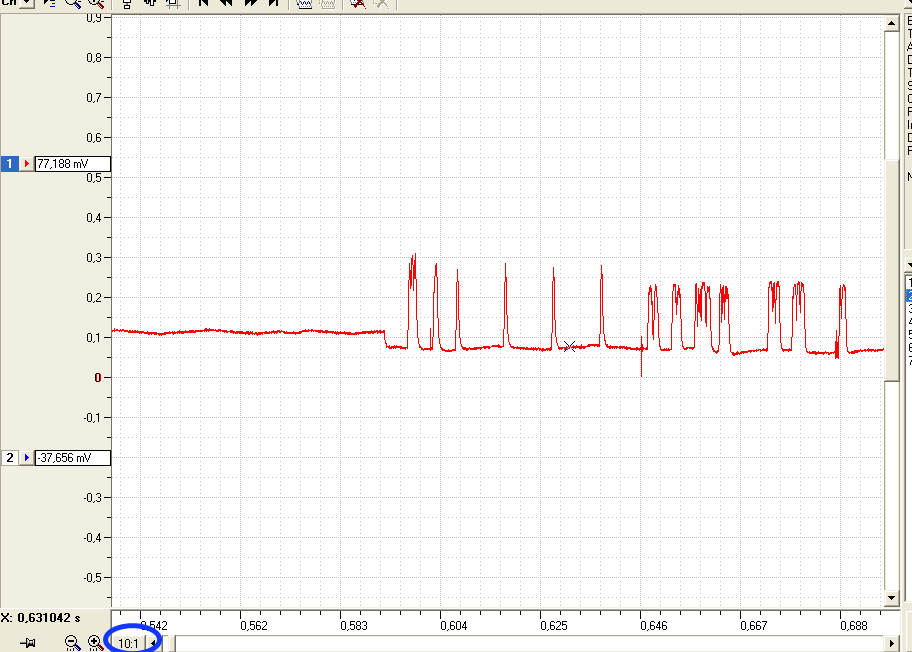Screen dimensions: 912x652
Task: Click the vertical scrollbar down arrow
Action: pos(891,597)
